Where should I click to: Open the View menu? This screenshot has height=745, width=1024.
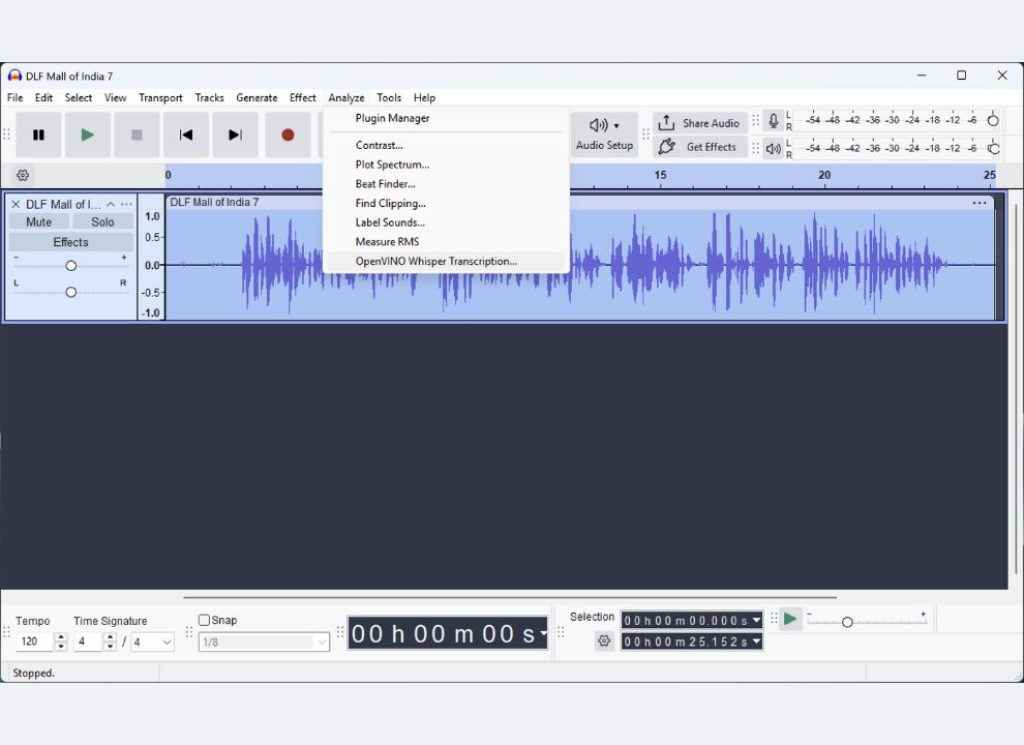click(115, 98)
